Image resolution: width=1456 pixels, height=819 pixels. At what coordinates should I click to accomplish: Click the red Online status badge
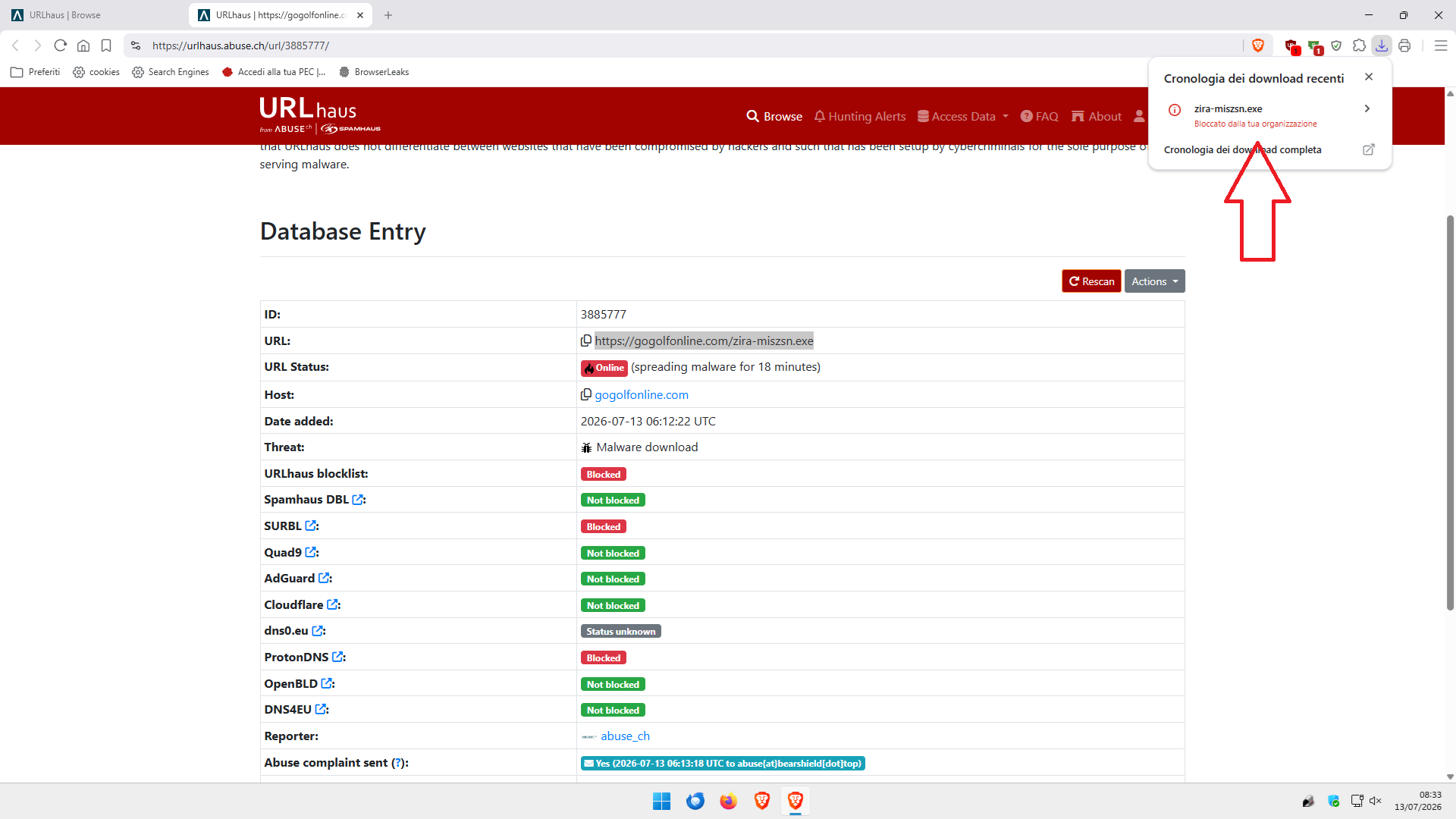604,368
